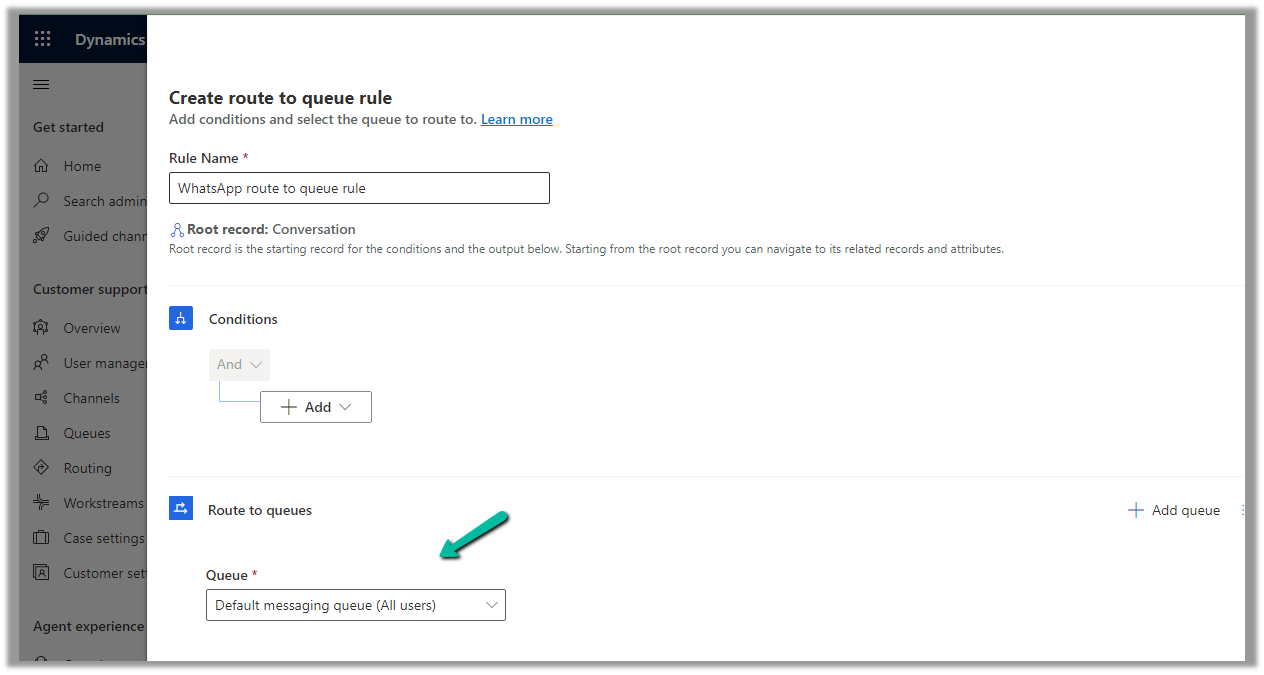The image size is (1264, 675).
Task: Open the Queue dropdown
Action: (356, 605)
